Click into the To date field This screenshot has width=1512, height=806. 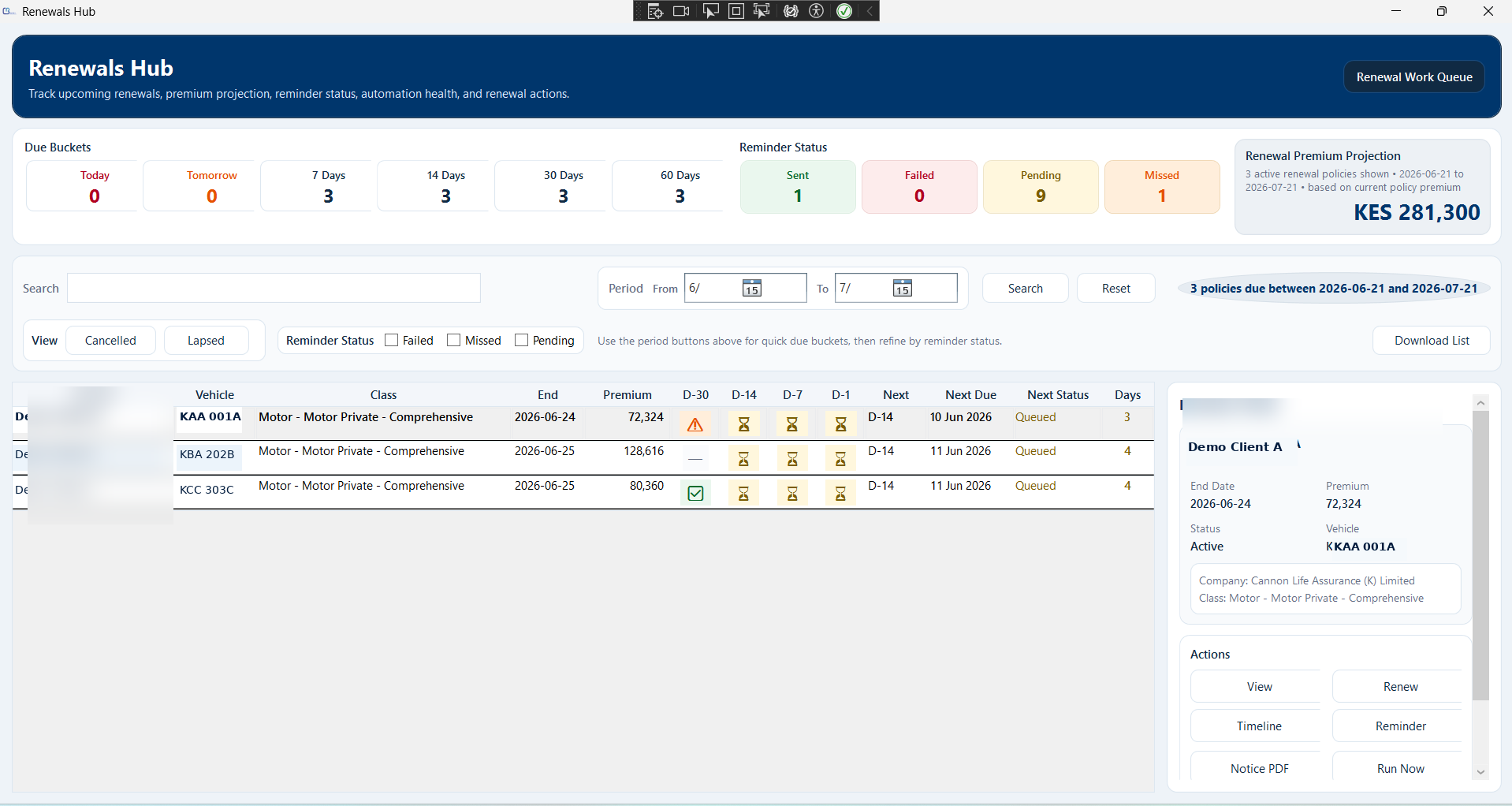[x=896, y=288]
